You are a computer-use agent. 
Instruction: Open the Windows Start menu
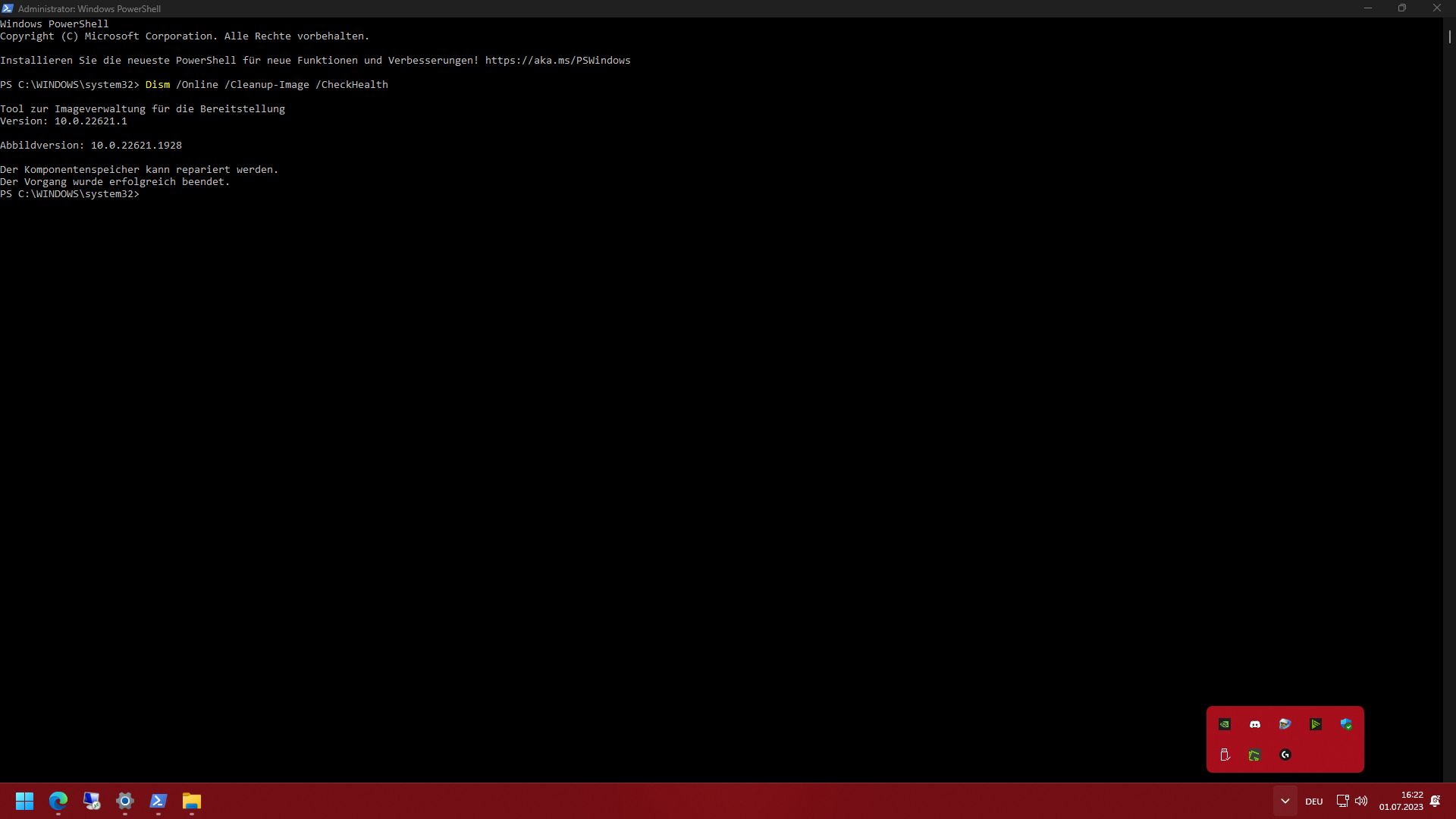click(x=25, y=801)
